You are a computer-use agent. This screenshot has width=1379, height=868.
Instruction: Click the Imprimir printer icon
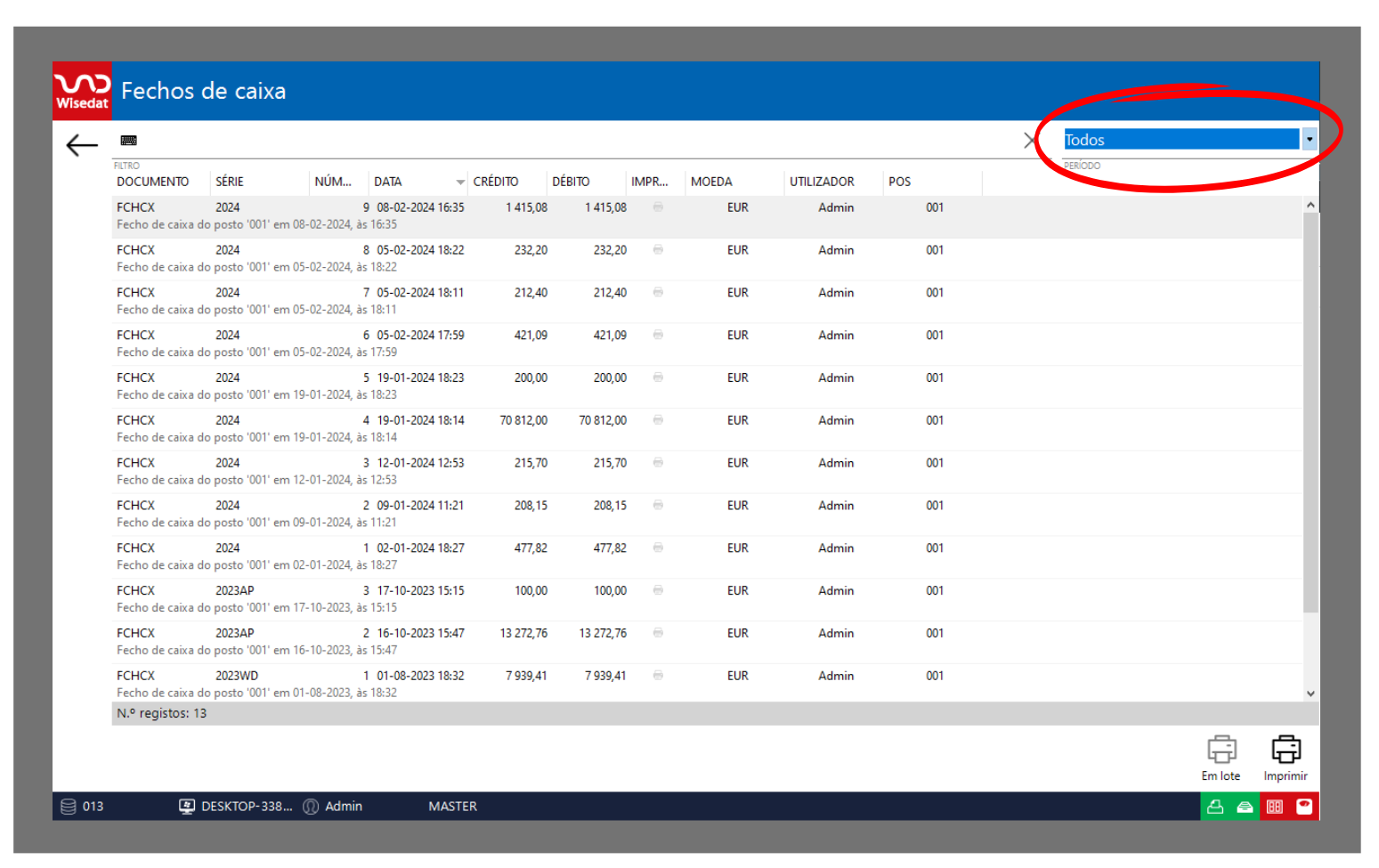pyautogui.click(x=1285, y=750)
